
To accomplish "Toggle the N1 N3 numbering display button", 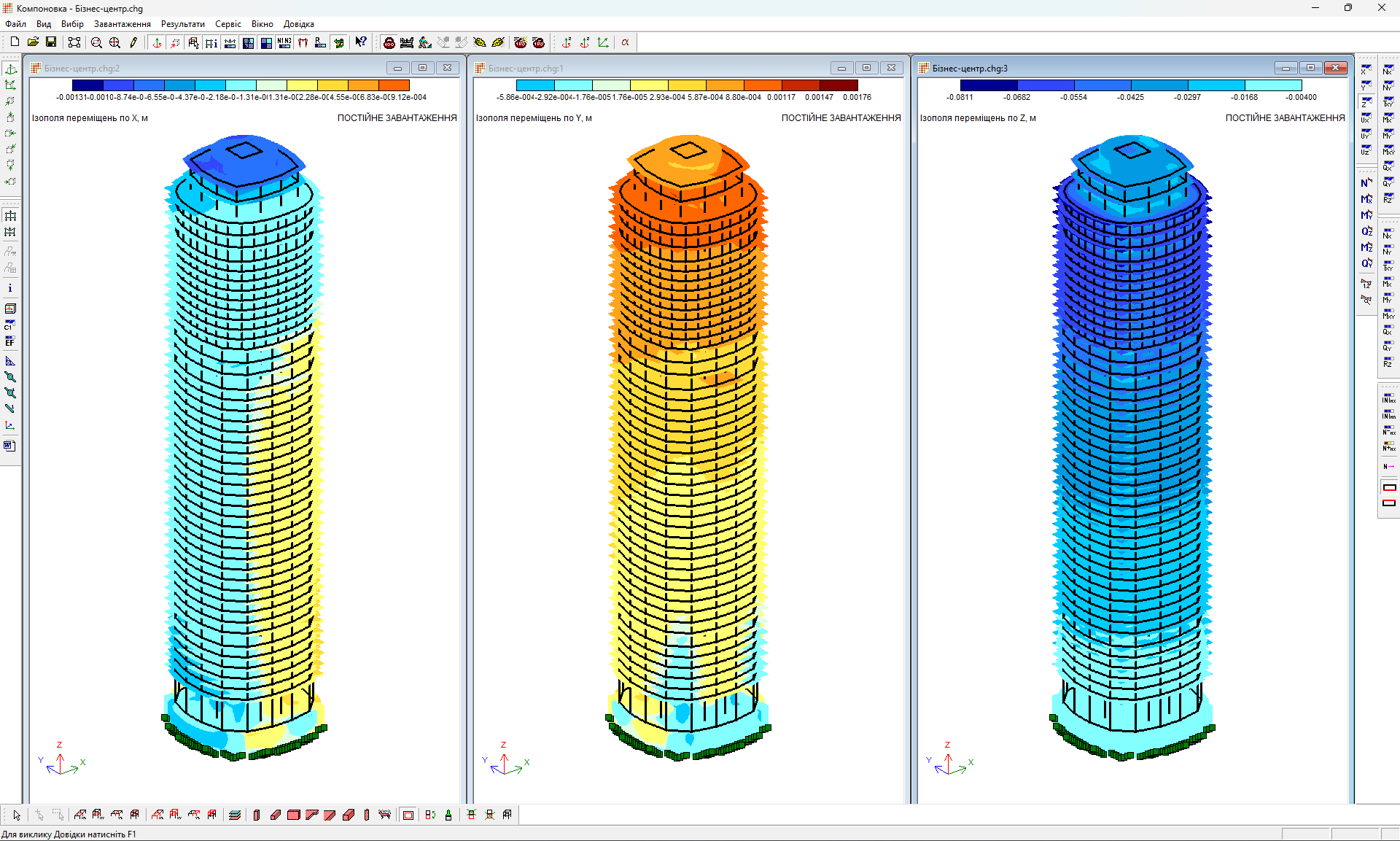I will coord(284,42).
